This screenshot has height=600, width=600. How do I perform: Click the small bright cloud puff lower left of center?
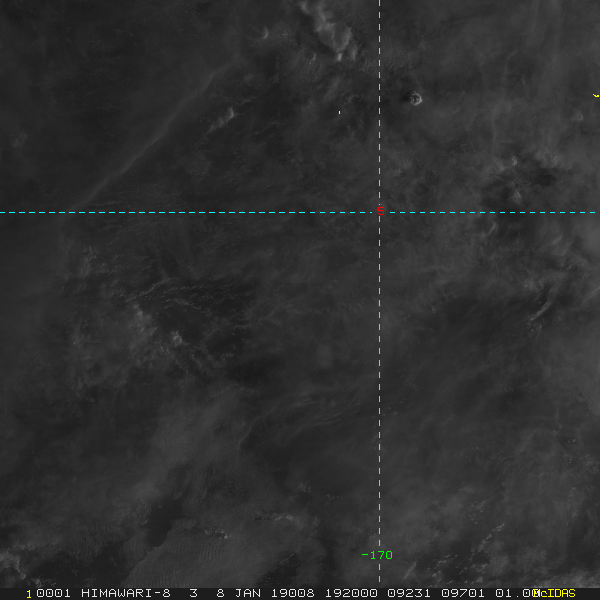176,339
